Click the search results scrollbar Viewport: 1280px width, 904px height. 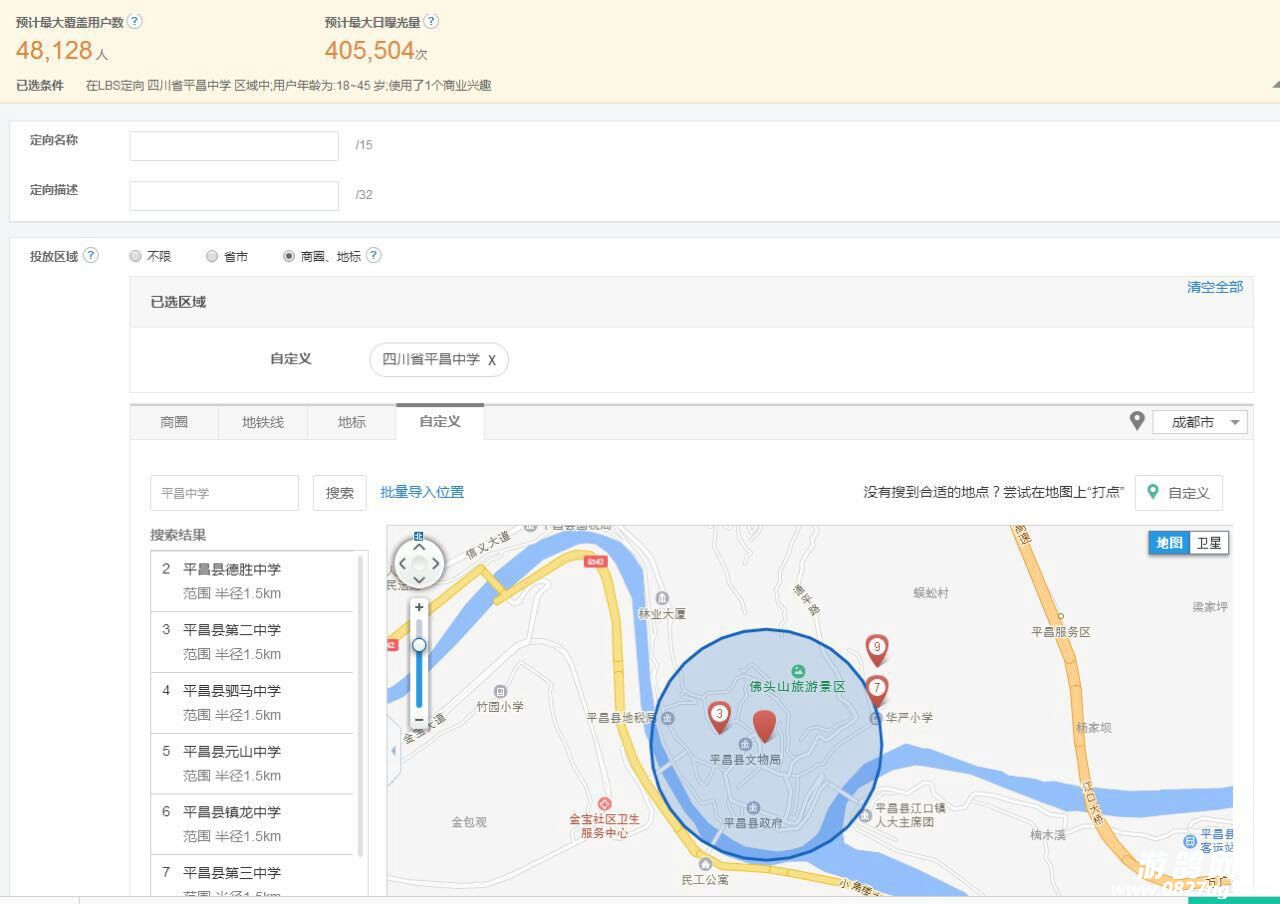[361, 705]
